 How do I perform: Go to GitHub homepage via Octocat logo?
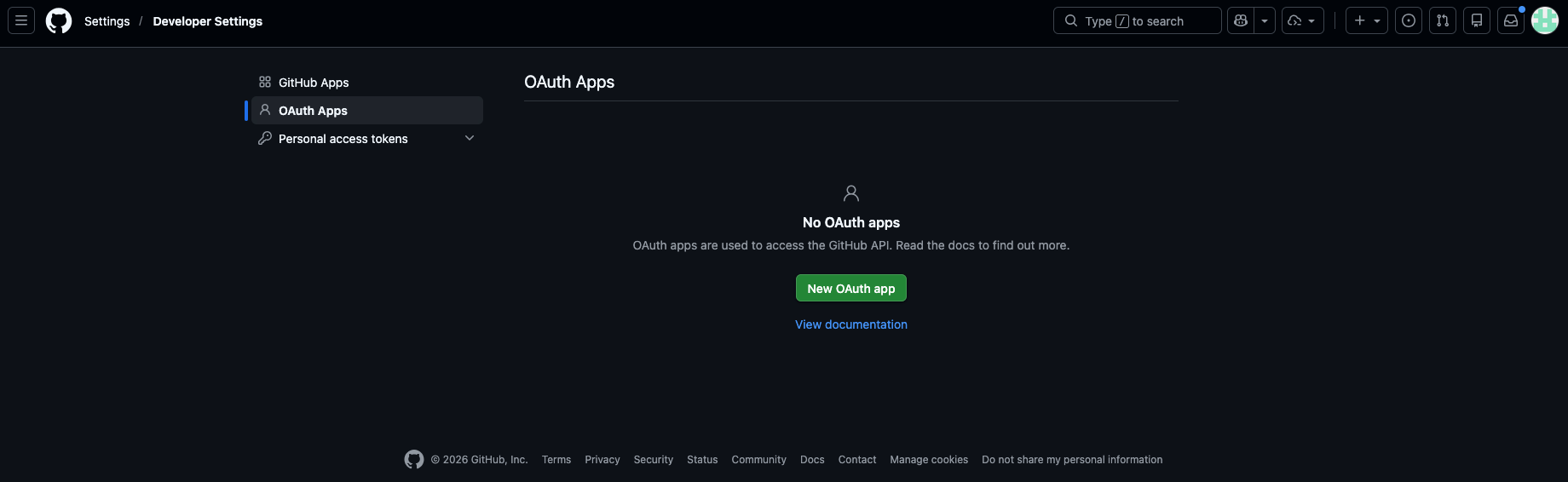59,20
